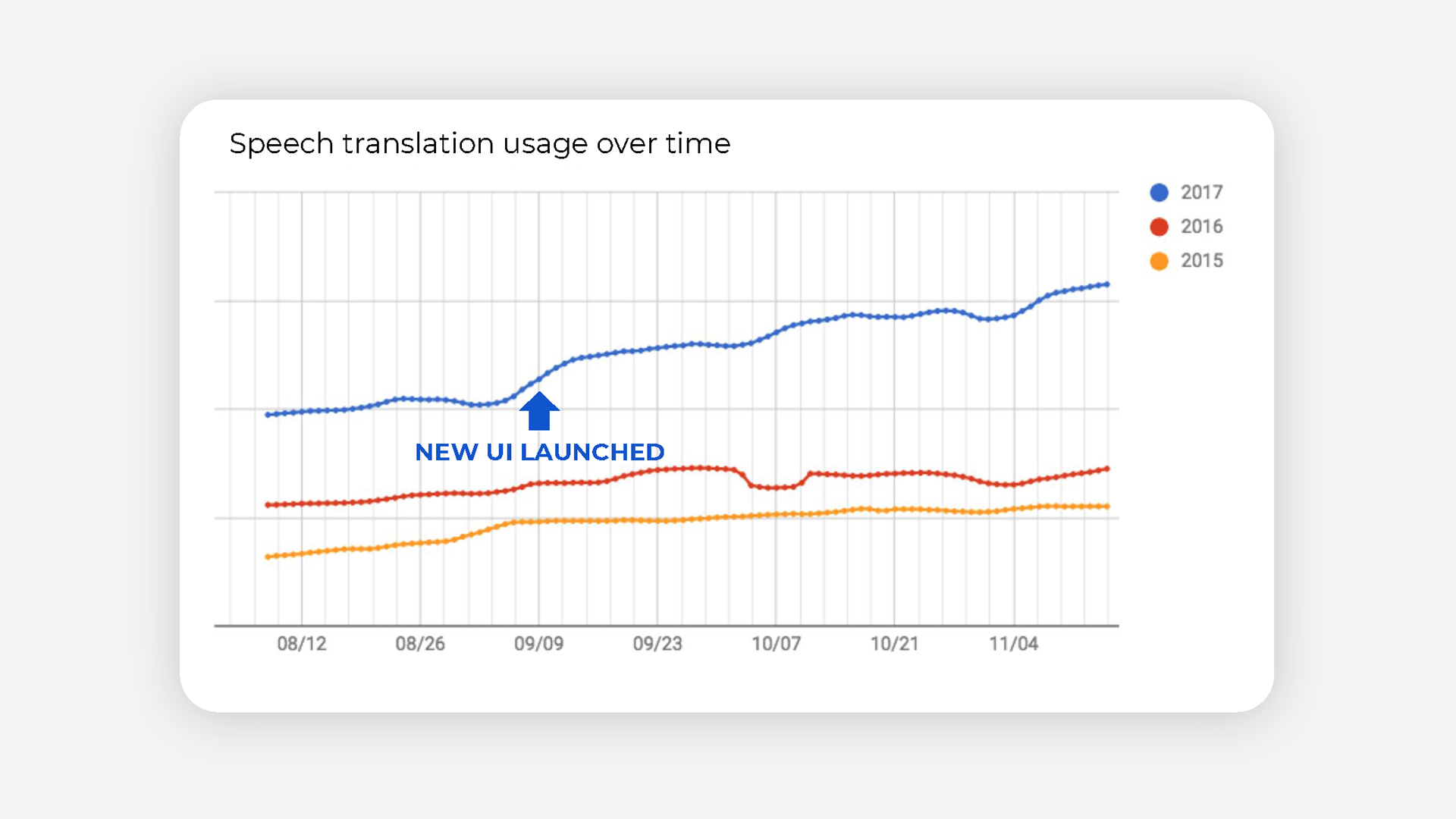This screenshot has height=819, width=1456.
Task: Click the last data point of the red 2016 line
Action: pos(1107,469)
